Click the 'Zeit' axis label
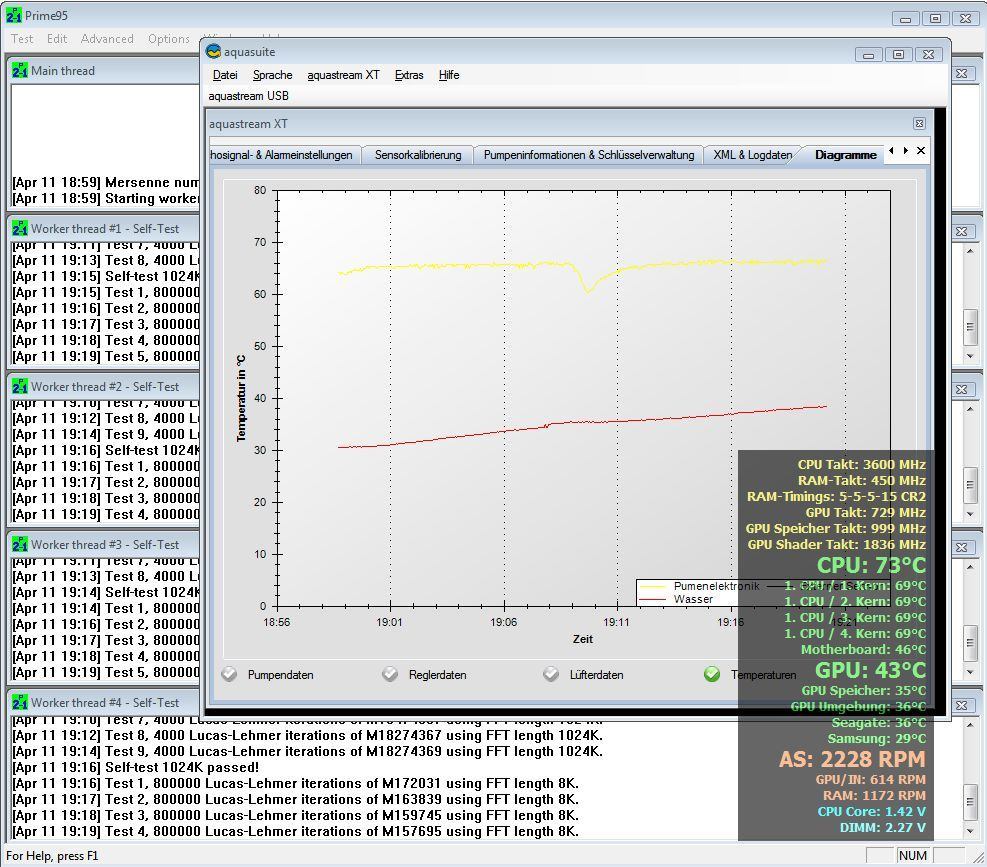The width and height of the screenshot is (987, 867). pyautogui.click(x=582, y=639)
